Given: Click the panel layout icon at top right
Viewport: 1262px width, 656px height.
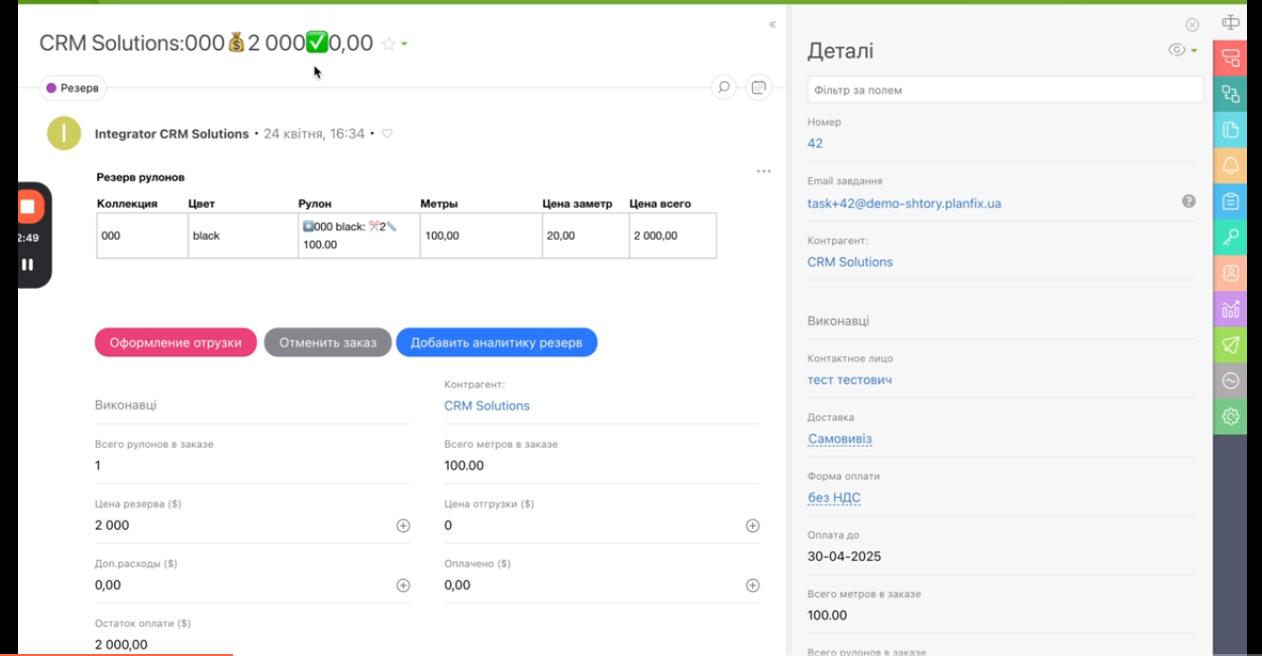Looking at the screenshot, I should coord(1230,22).
